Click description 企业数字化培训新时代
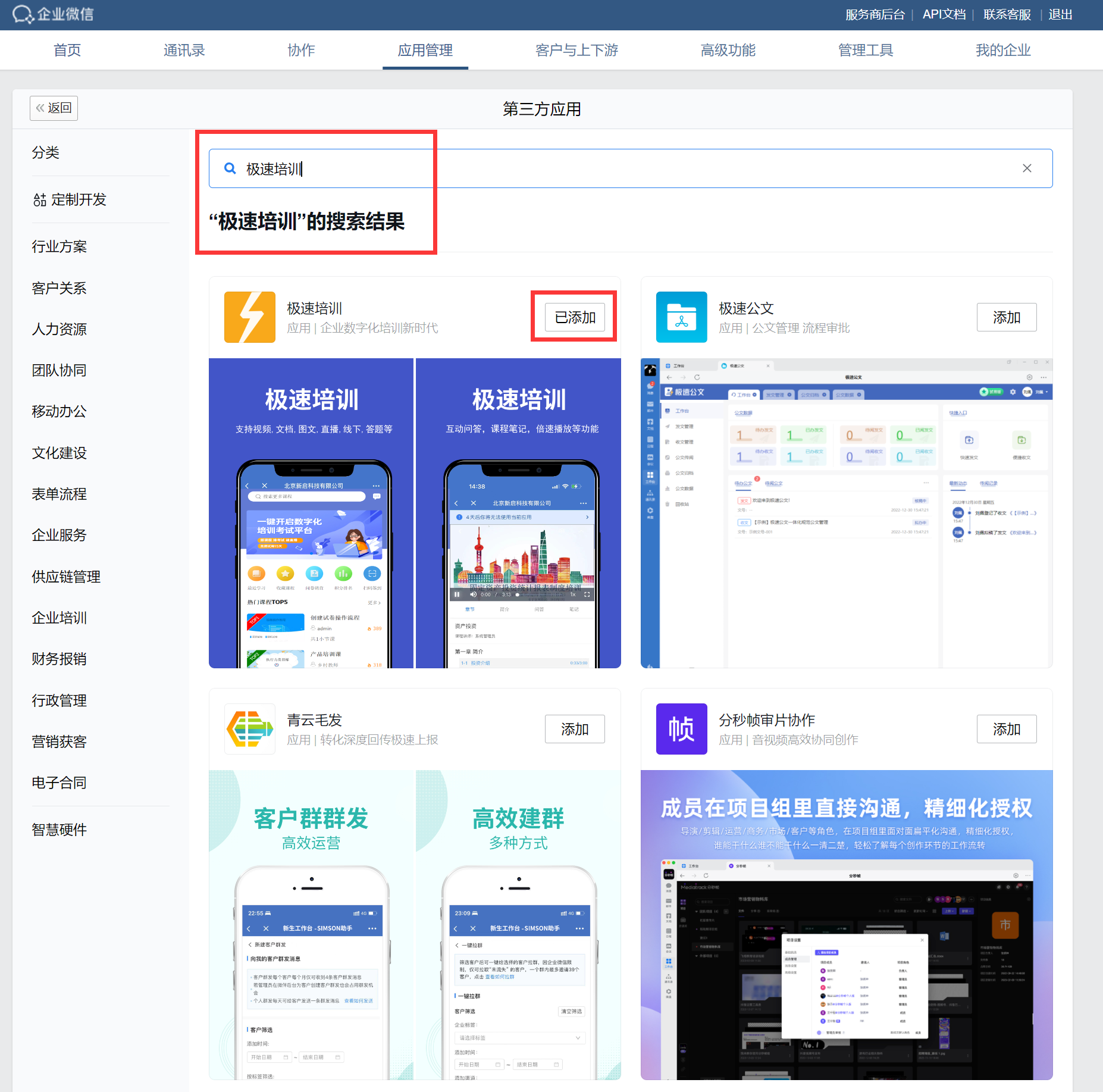The height and width of the screenshot is (1092, 1103). click(379, 328)
